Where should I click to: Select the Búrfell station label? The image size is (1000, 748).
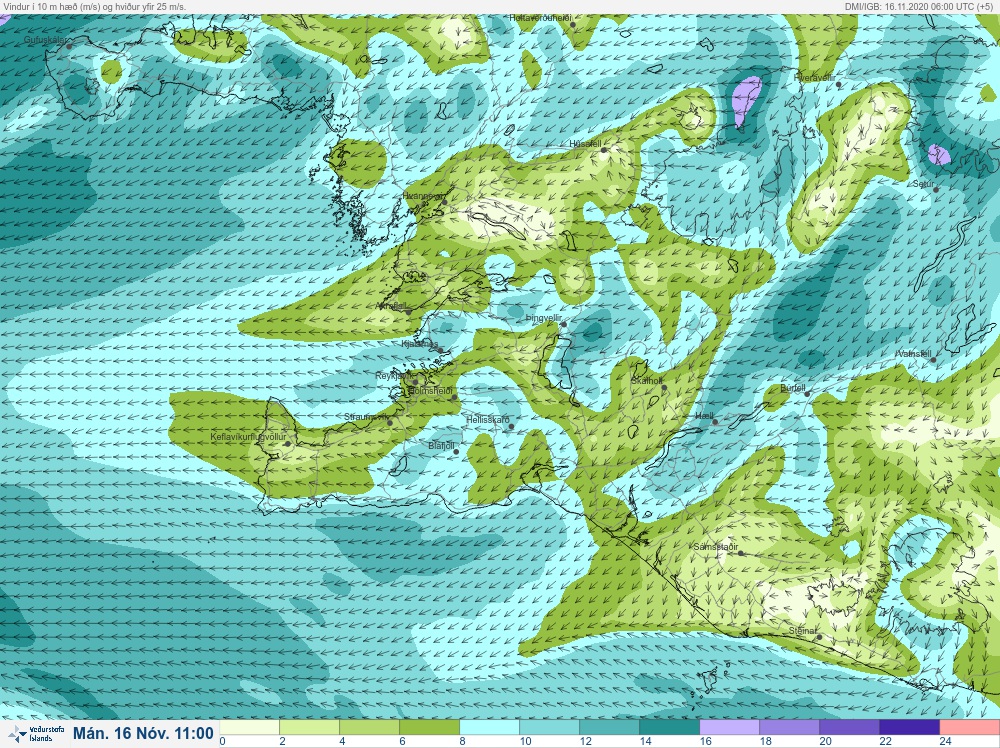click(793, 388)
